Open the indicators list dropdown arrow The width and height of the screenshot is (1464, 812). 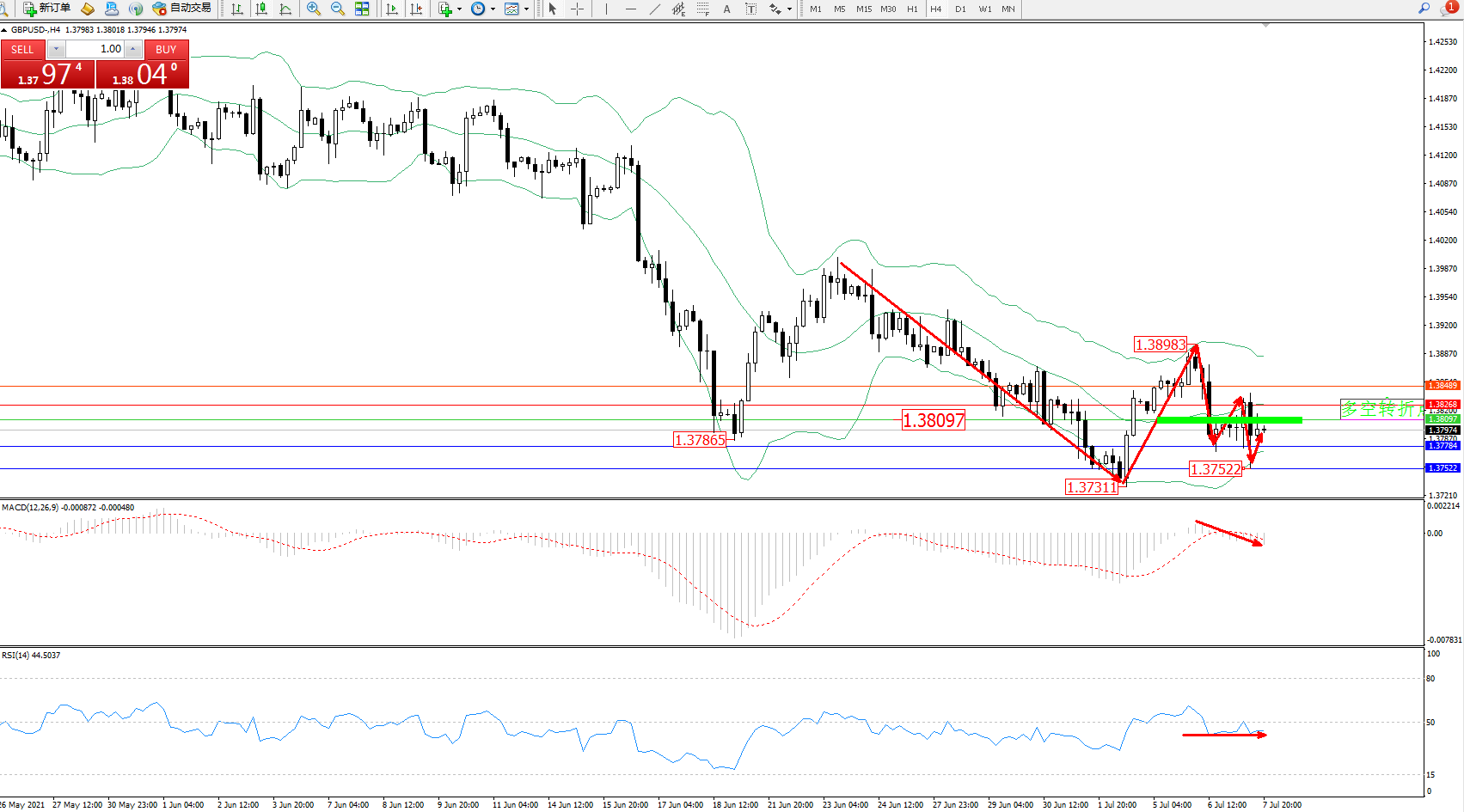coord(459,9)
